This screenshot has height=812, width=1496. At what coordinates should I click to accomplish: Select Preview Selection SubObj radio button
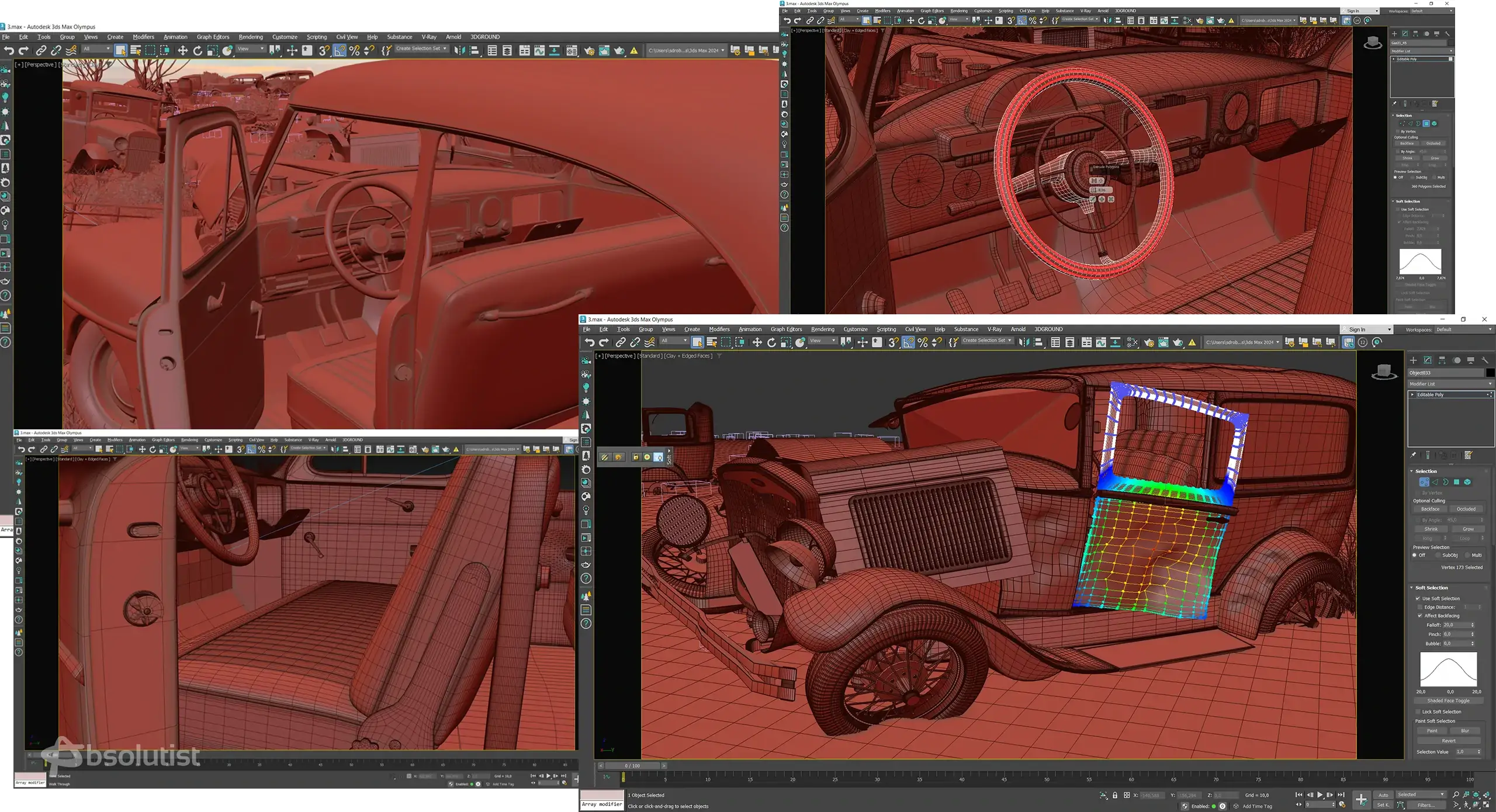1438,555
